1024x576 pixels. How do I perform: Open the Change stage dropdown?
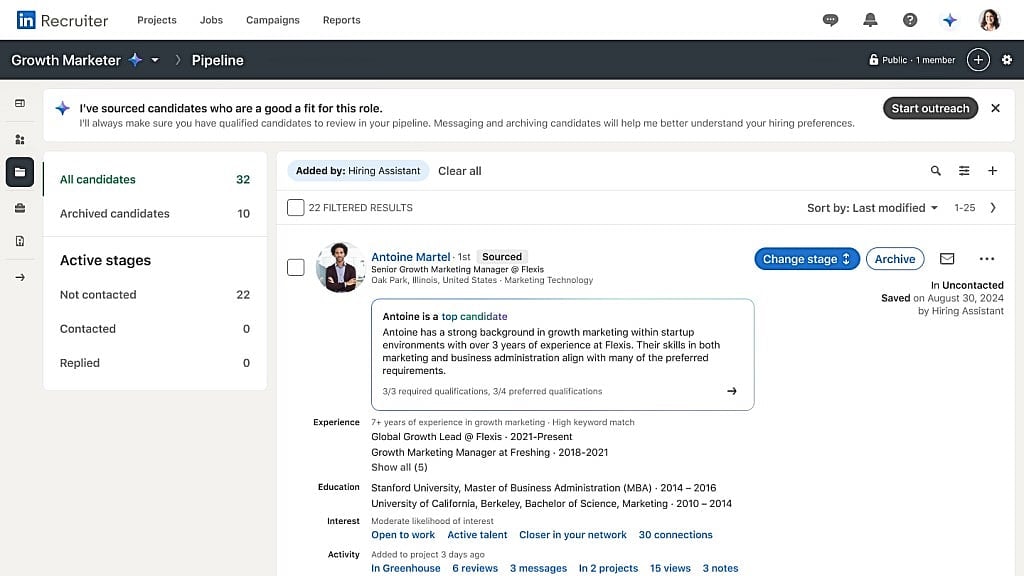(806, 259)
